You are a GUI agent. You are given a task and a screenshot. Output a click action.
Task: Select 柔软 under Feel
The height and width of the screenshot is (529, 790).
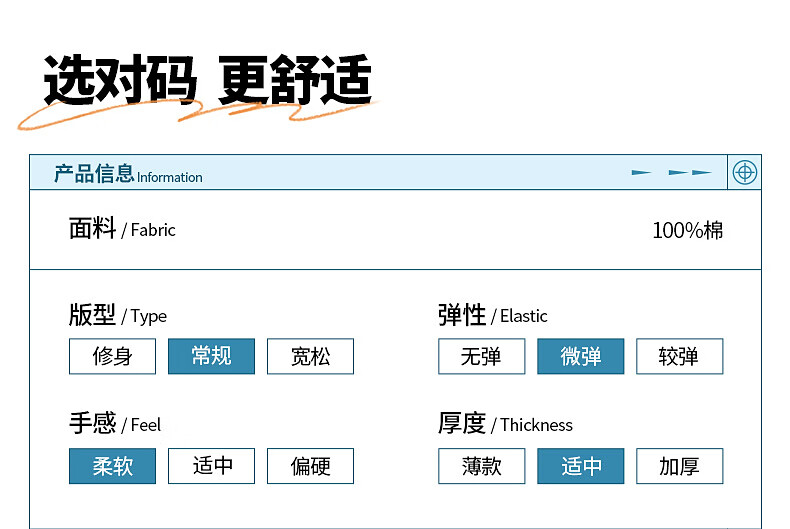pyautogui.click(x=112, y=466)
